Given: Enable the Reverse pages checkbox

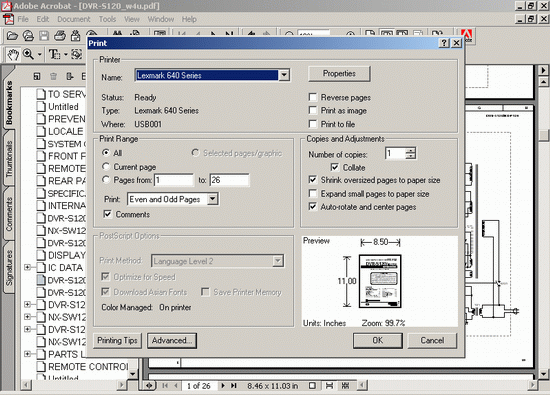Looking at the screenshot, I should tap(313, 97).
